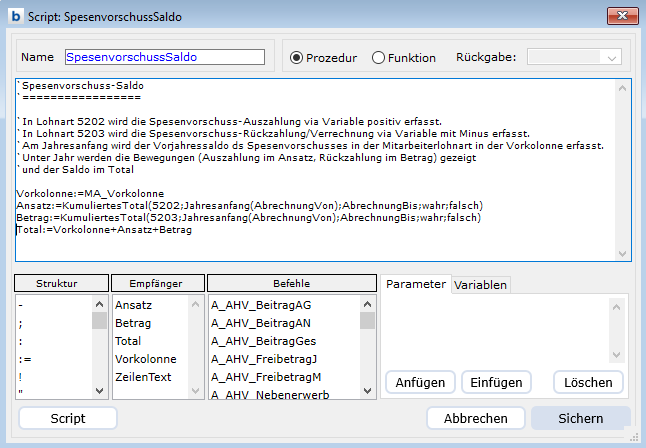Viewport: 646px width, 448px height.
Task: Click into the Name input field
Action: click(x=164, y=58)
